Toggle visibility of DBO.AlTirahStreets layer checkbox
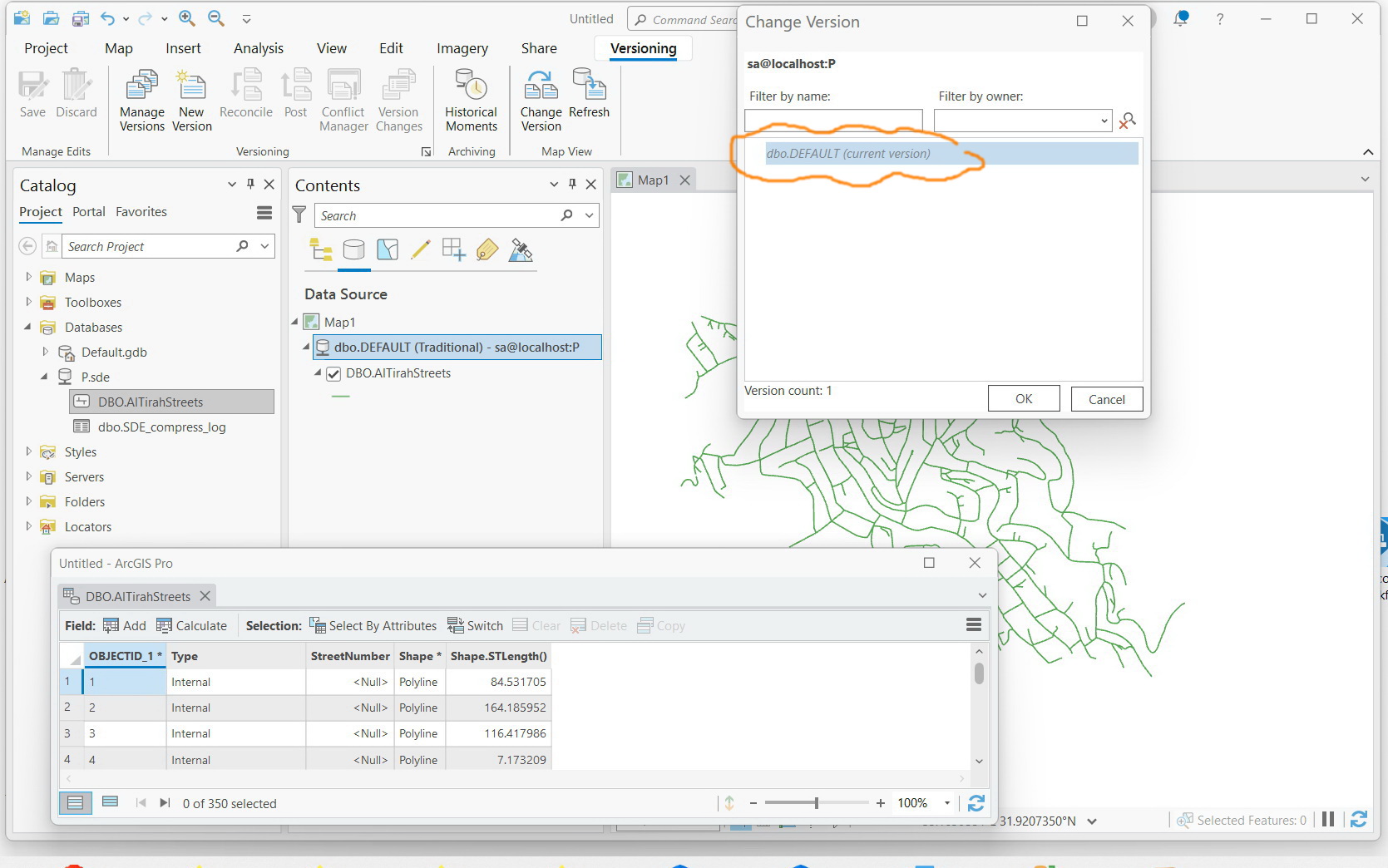The width and height of the screenshot is (1388, 868). pos(333,373)
